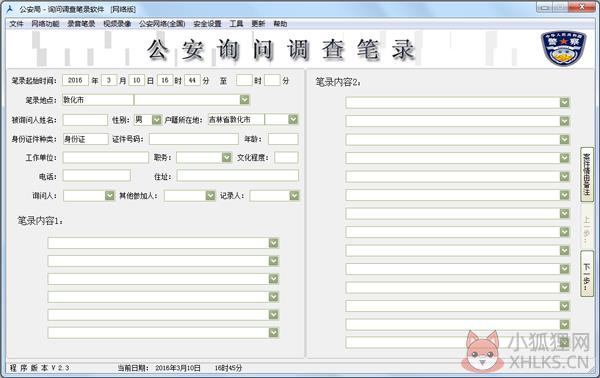Focus the 住址 input field
The height and width of the screenshot is (378, 600).
coord(238,176)
